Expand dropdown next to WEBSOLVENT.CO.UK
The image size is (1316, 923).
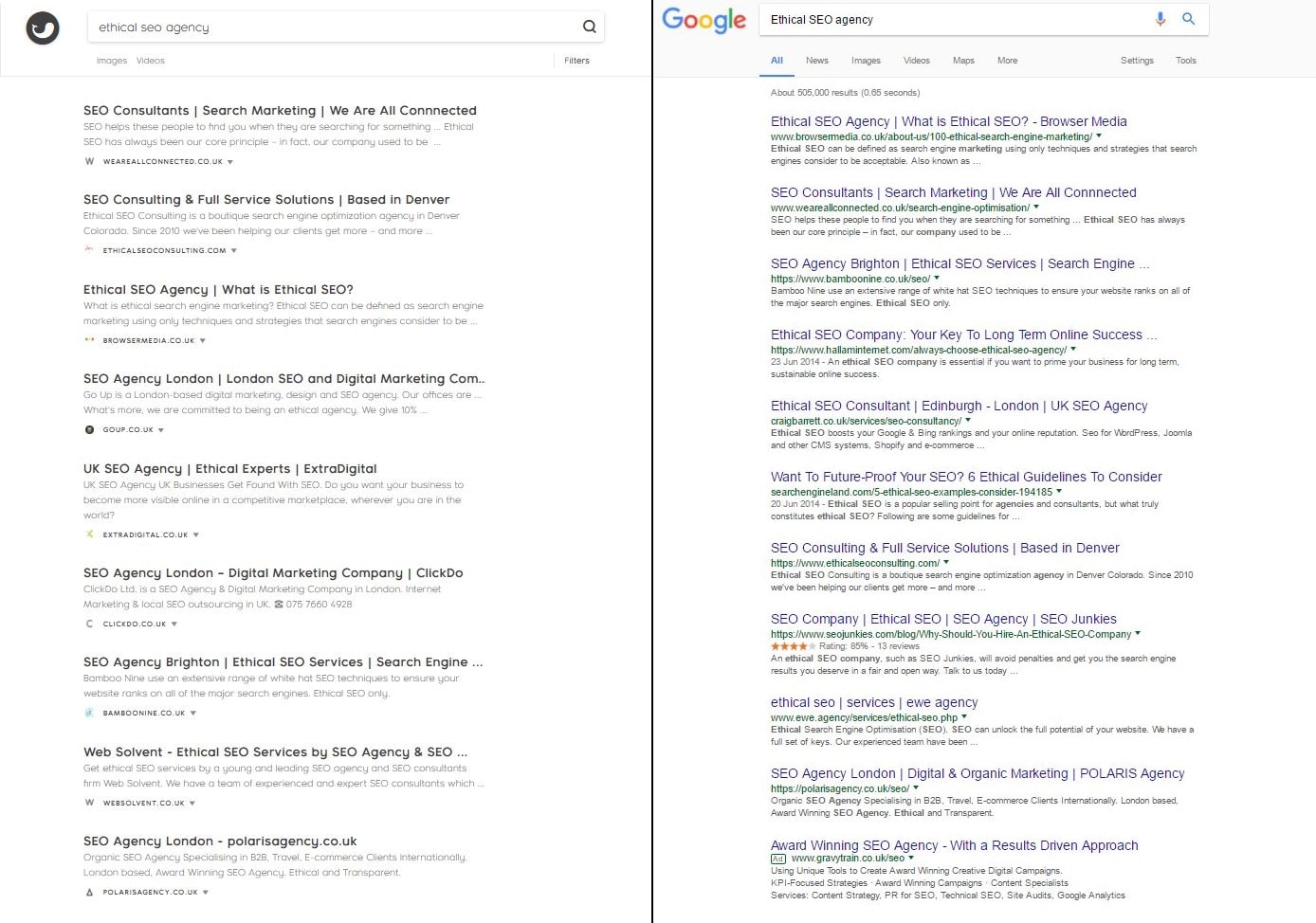point(192,804)
